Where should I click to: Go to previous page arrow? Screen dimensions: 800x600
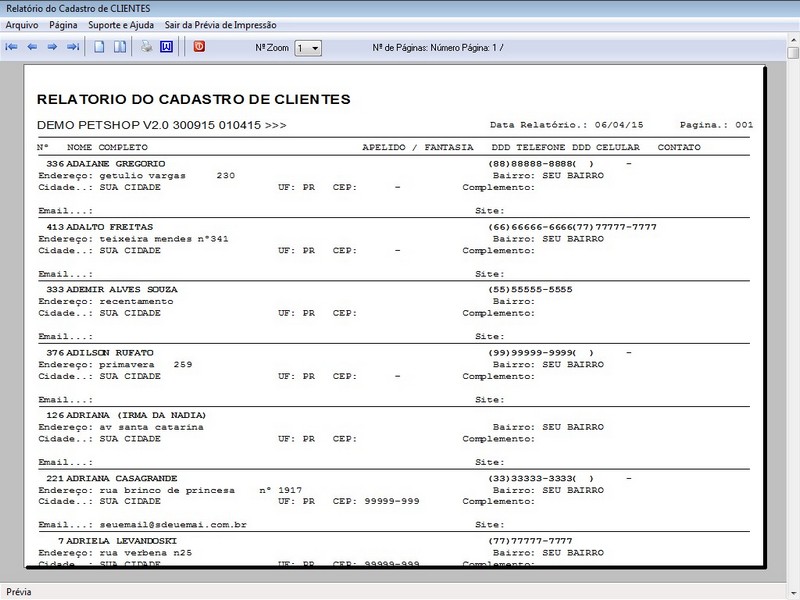point(32,47)
